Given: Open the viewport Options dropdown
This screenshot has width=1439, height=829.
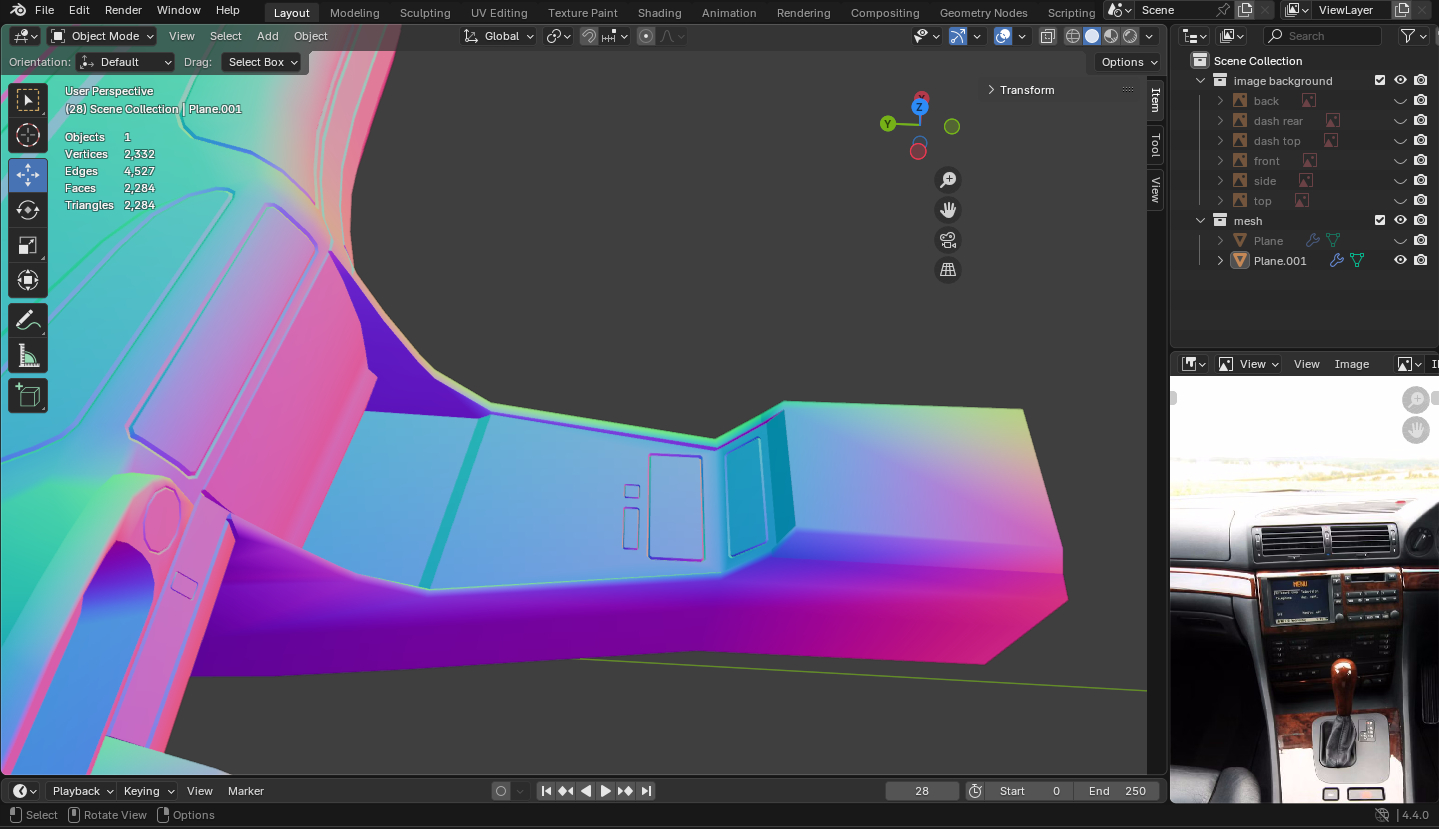Looking at the screenshot, I should coord(1129,62).
